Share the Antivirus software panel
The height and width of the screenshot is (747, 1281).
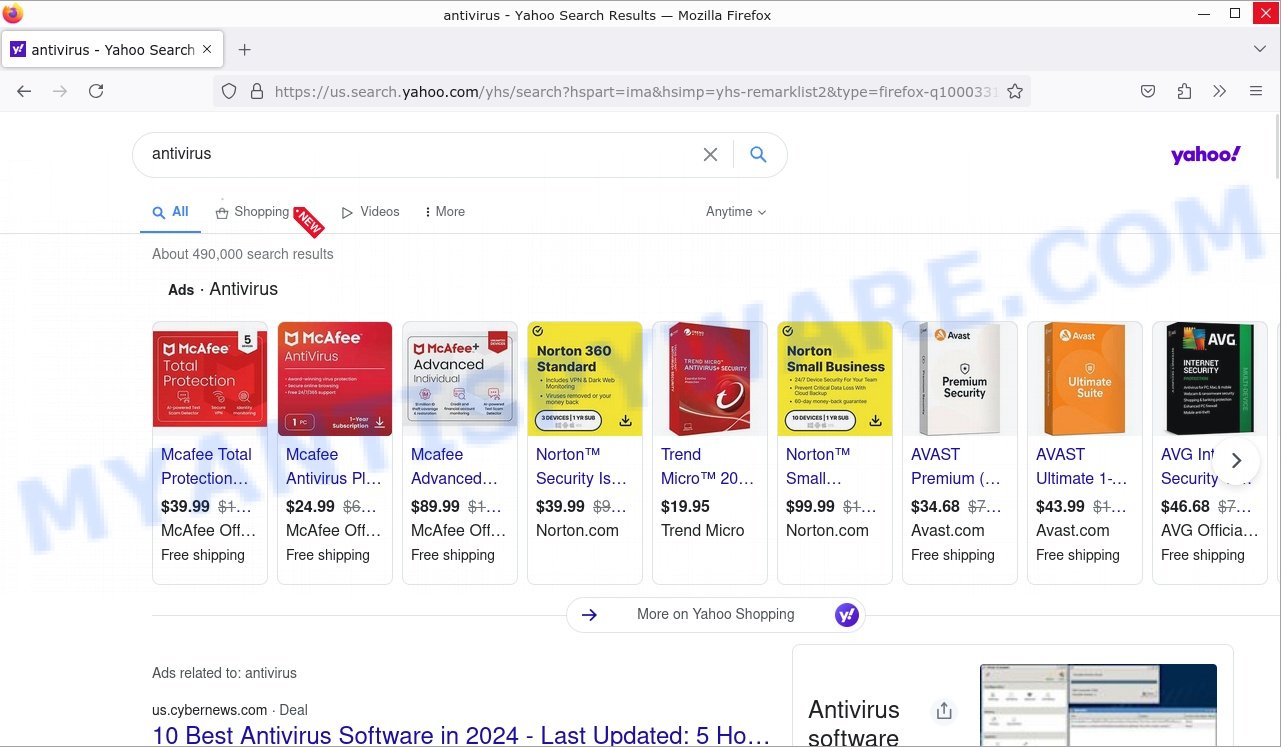point(943,711)
